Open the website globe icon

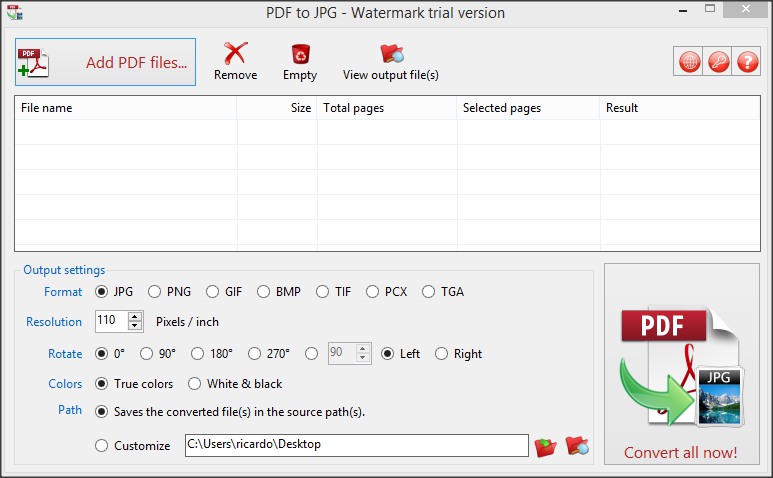coord(689,62)
